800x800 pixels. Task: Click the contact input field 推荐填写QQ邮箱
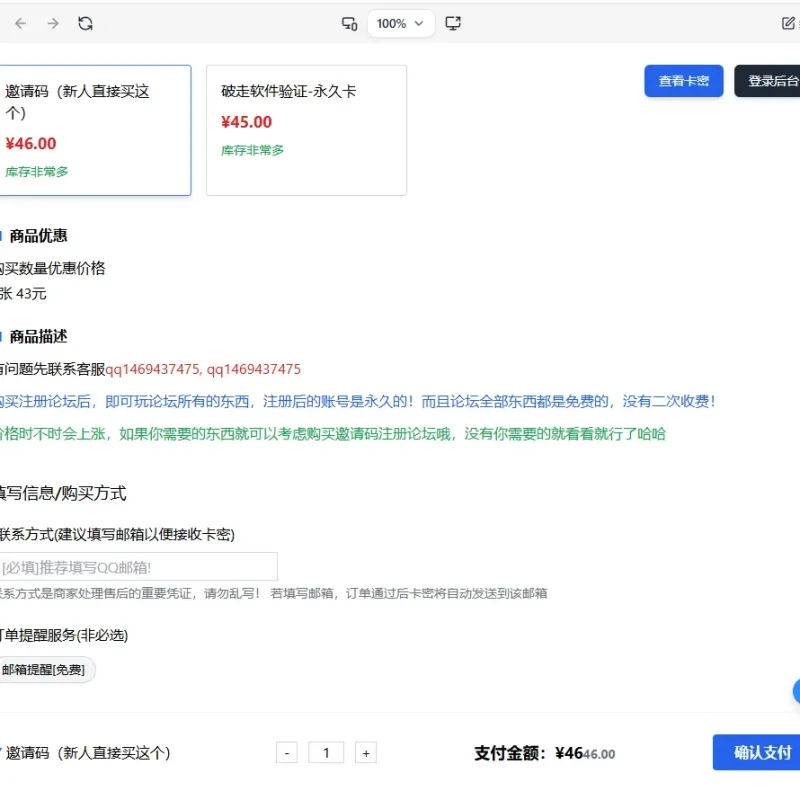138,566
